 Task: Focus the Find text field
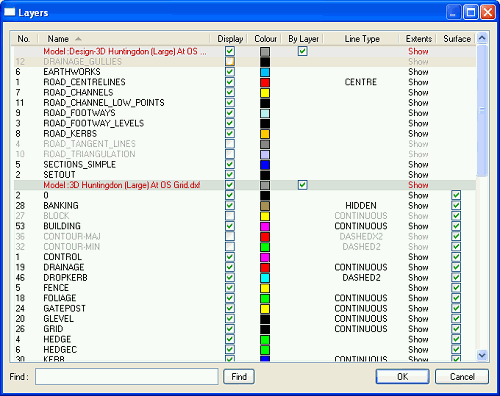(127, 377)
